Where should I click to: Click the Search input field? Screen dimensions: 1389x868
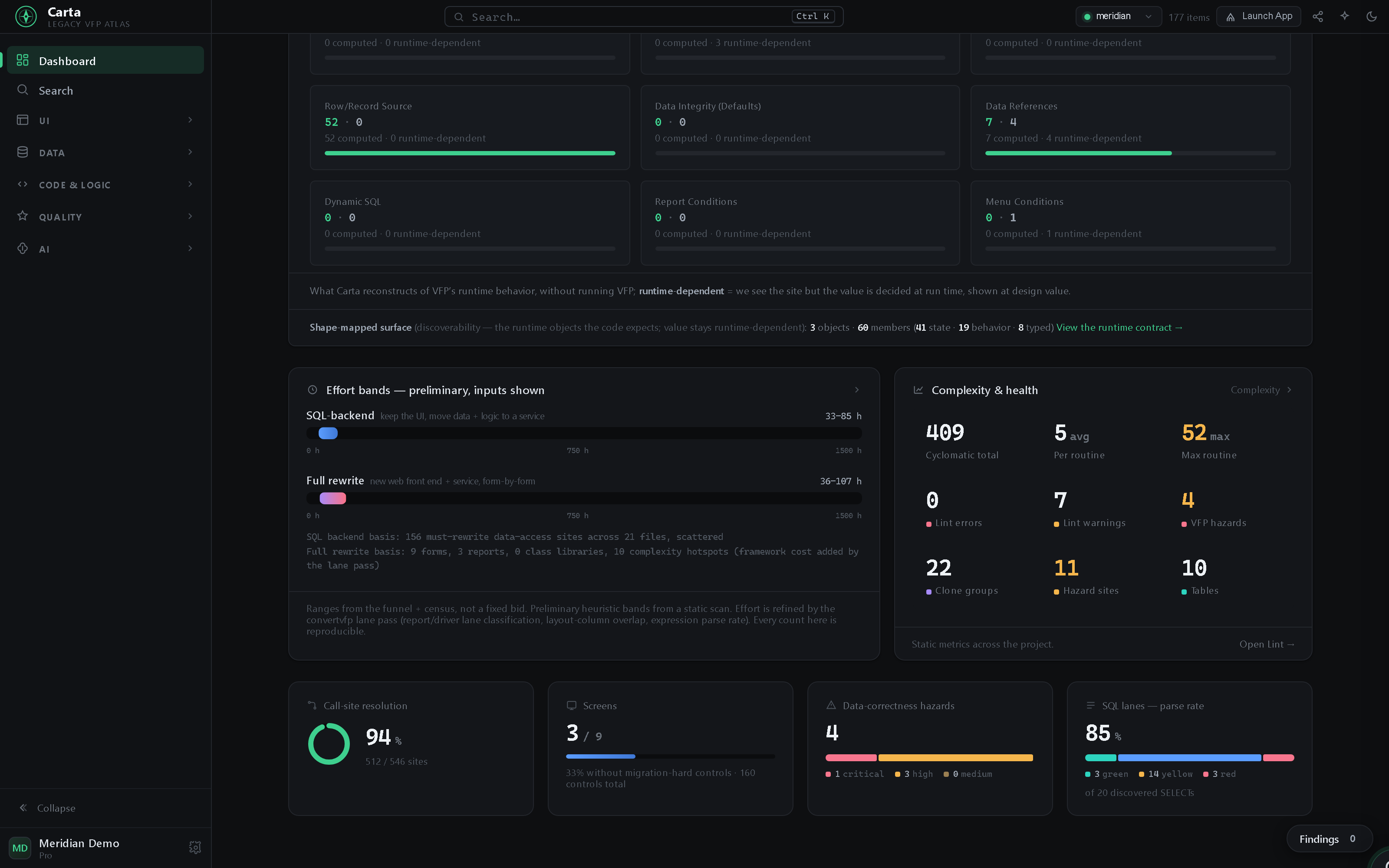(x=643, y=16)
